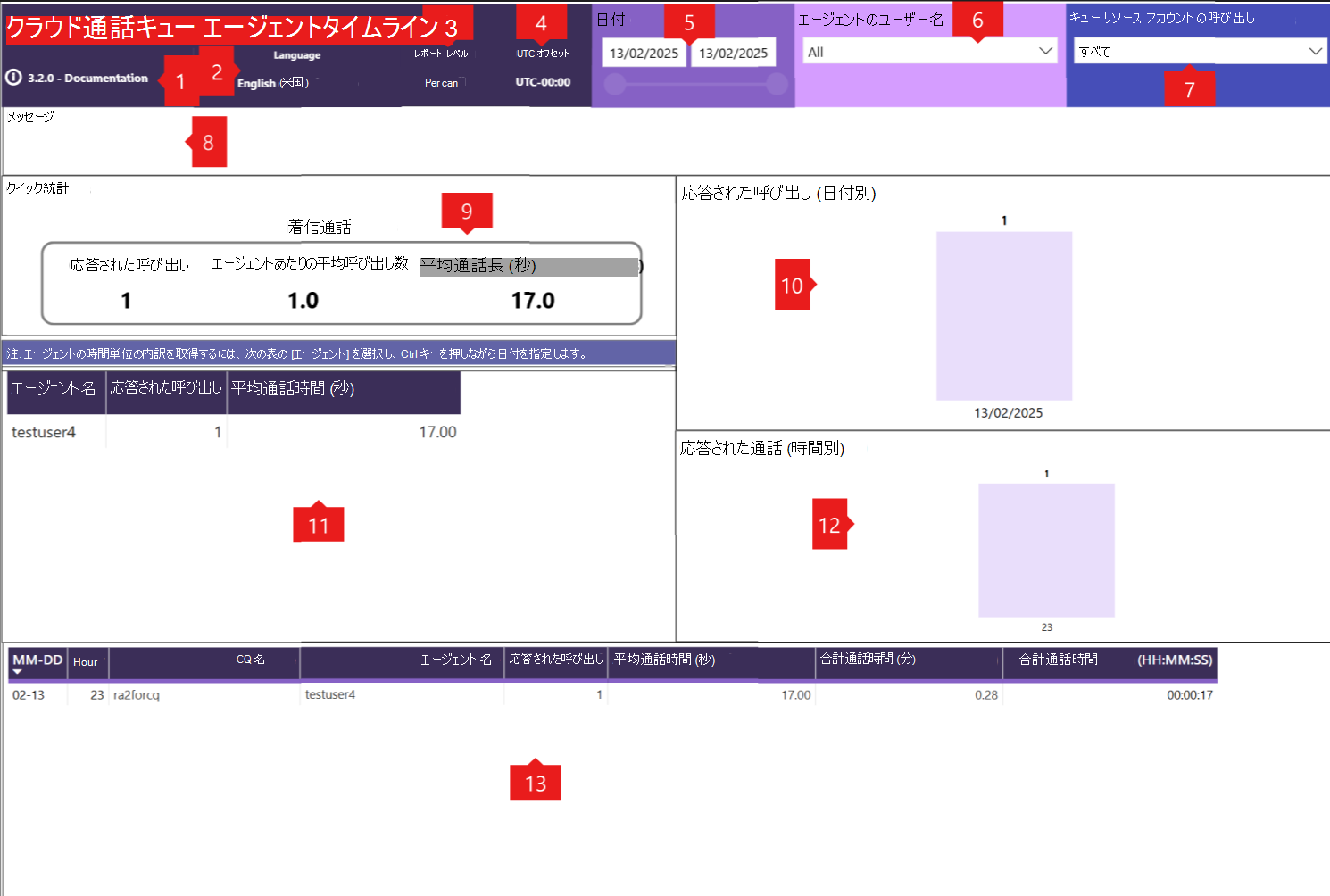The image size is (1330, 896).
Task: Select the English language option
Action: [x=273, y=83]
